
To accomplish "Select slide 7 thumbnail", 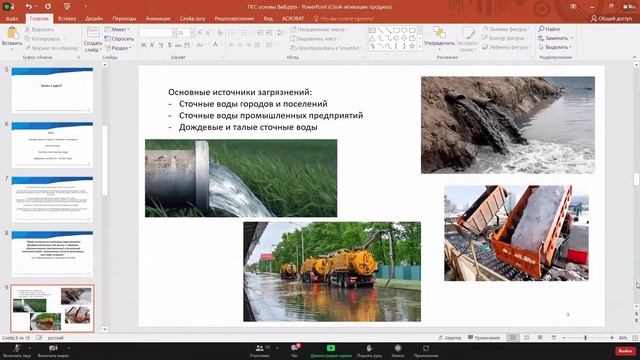I will point(52,199).
